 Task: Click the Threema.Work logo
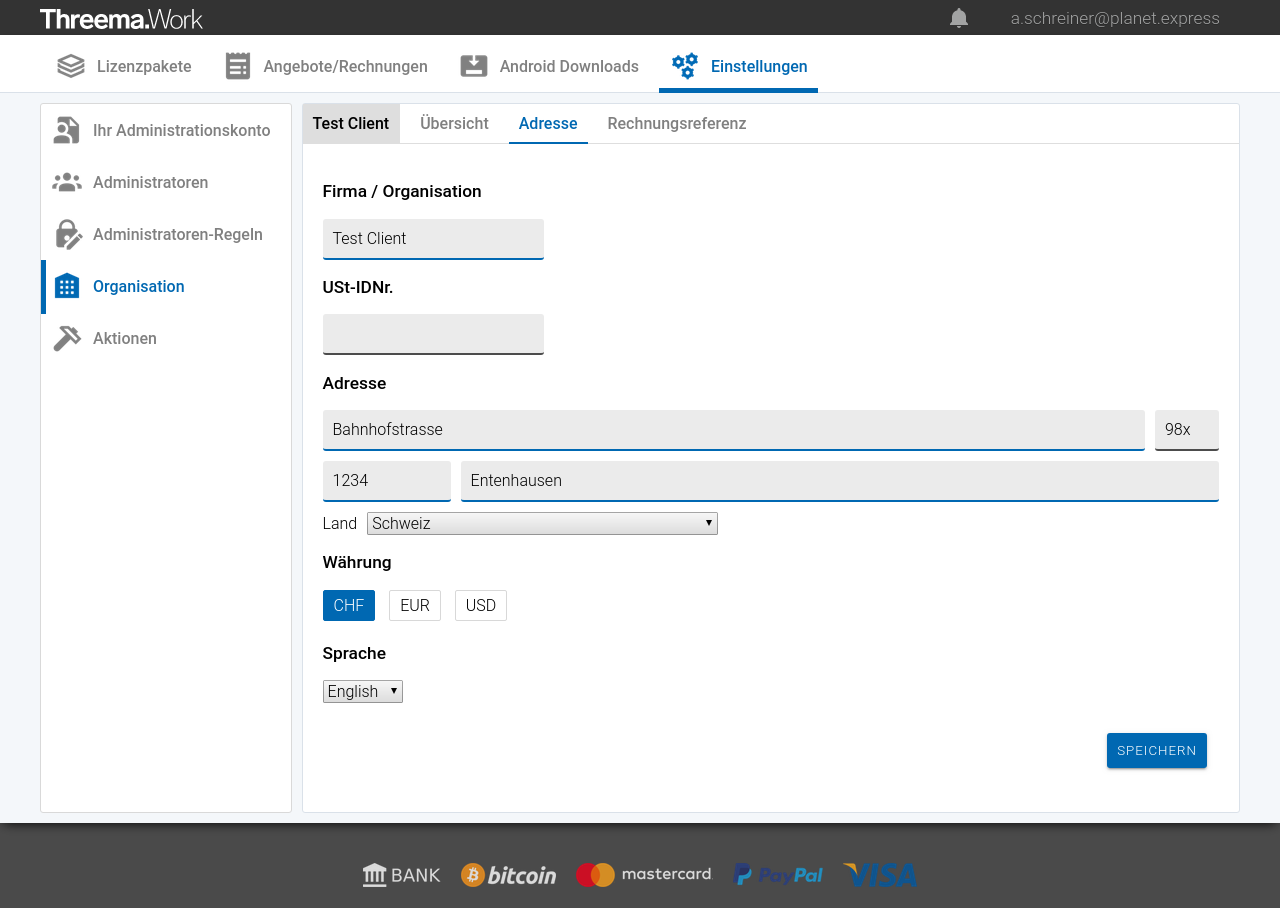pos(121,18)
